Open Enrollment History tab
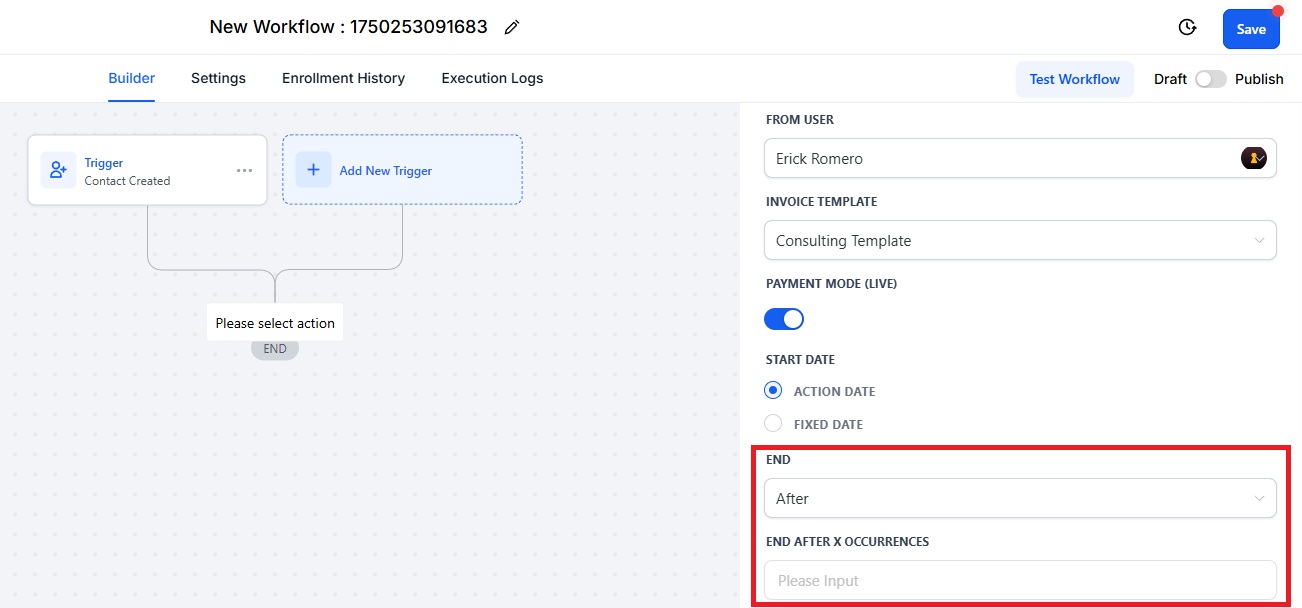The height and width of the screenshot is (608, 1302). point(343,78)
